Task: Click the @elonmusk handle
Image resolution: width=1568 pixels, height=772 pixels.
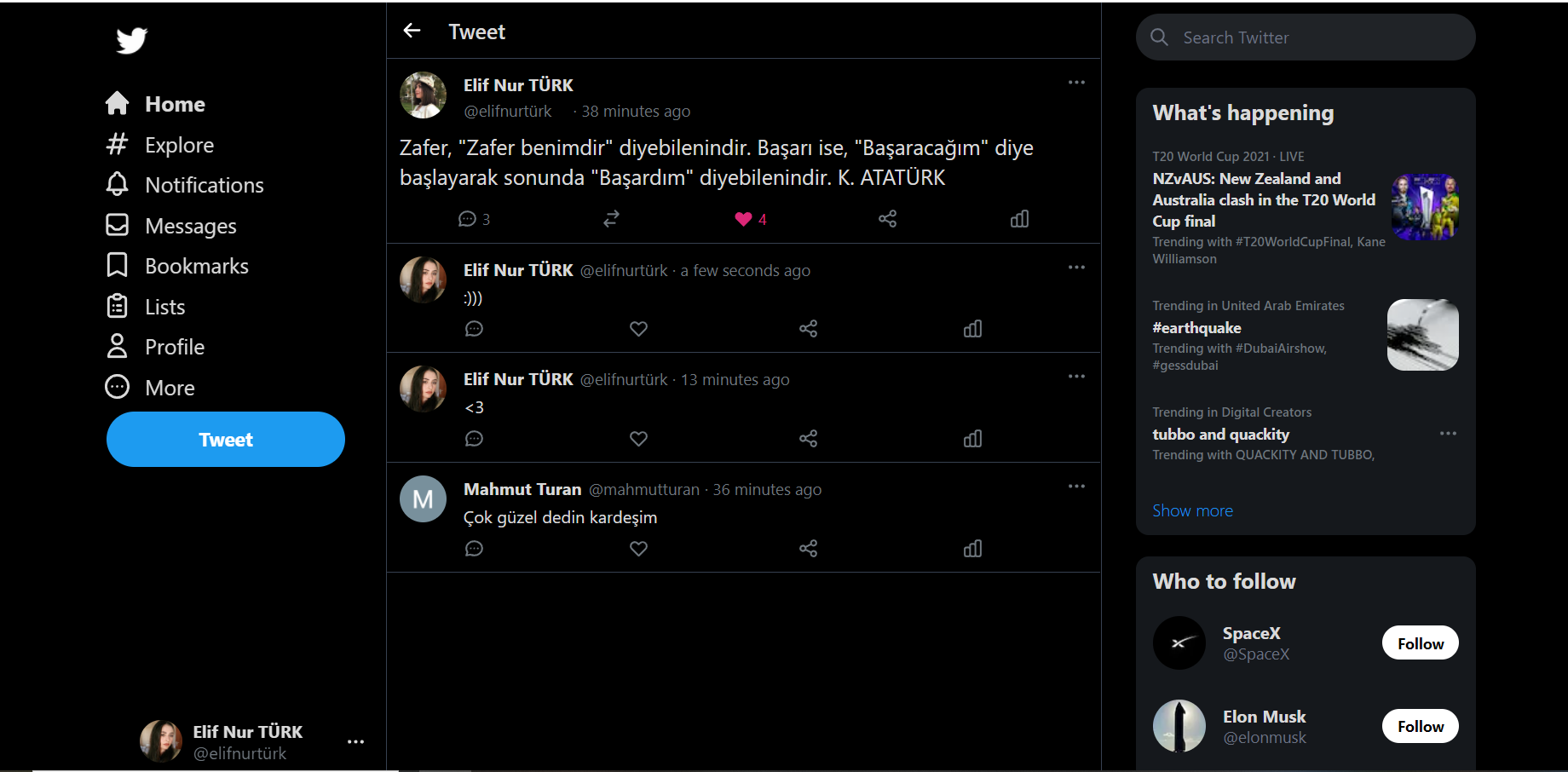Action: [1265, 738]
